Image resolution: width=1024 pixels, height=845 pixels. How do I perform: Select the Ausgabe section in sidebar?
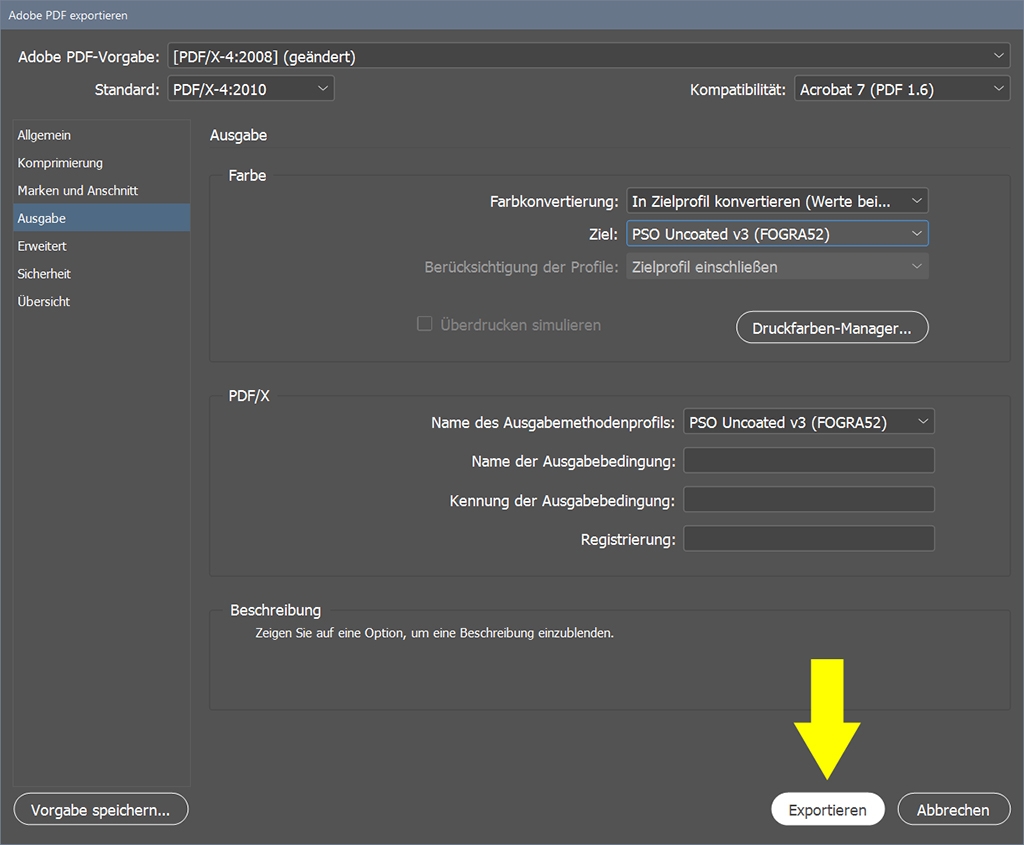coord(42,218)
